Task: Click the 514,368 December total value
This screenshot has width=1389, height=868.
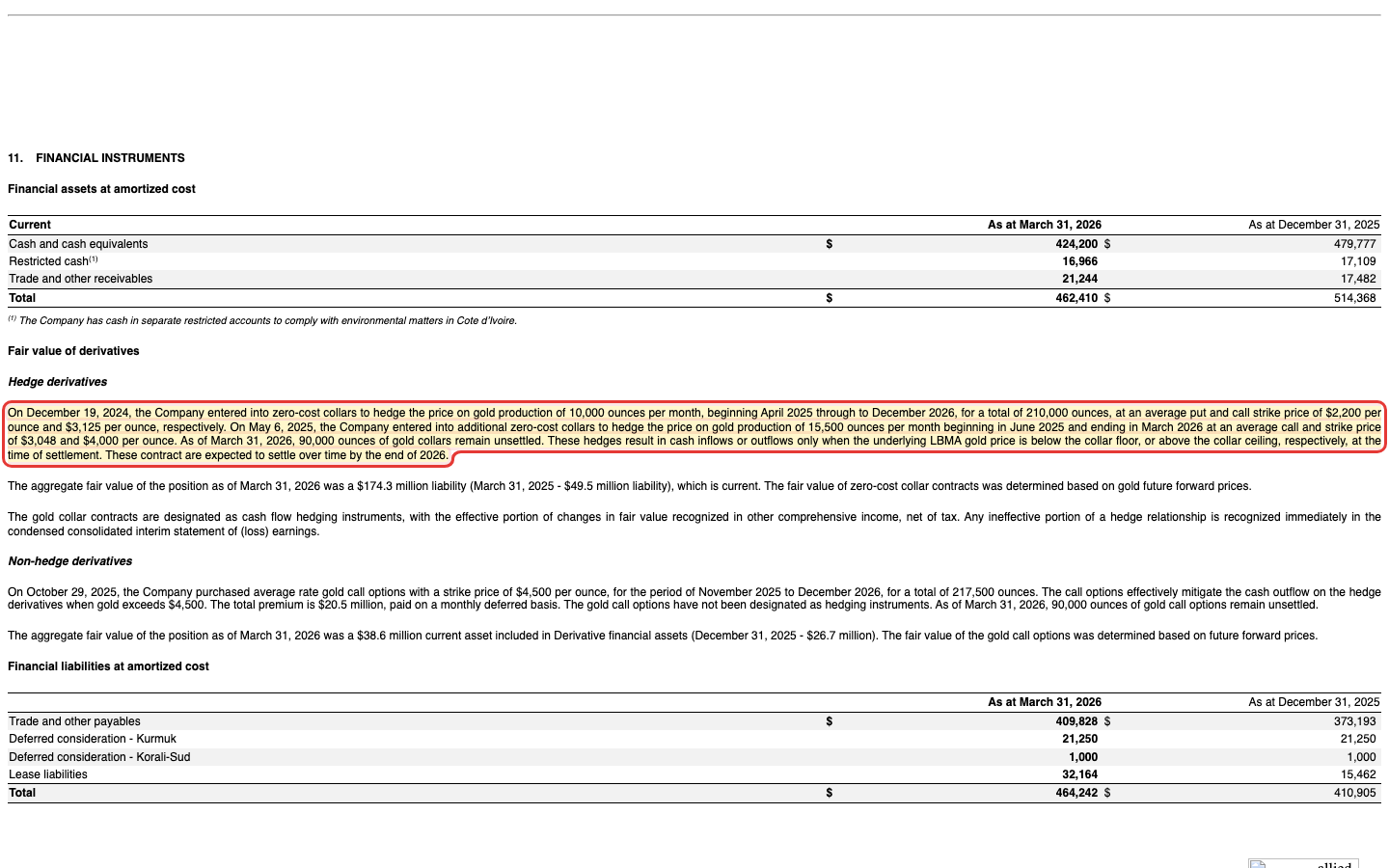Action: pyautogui.click(x=1354, y=298)
